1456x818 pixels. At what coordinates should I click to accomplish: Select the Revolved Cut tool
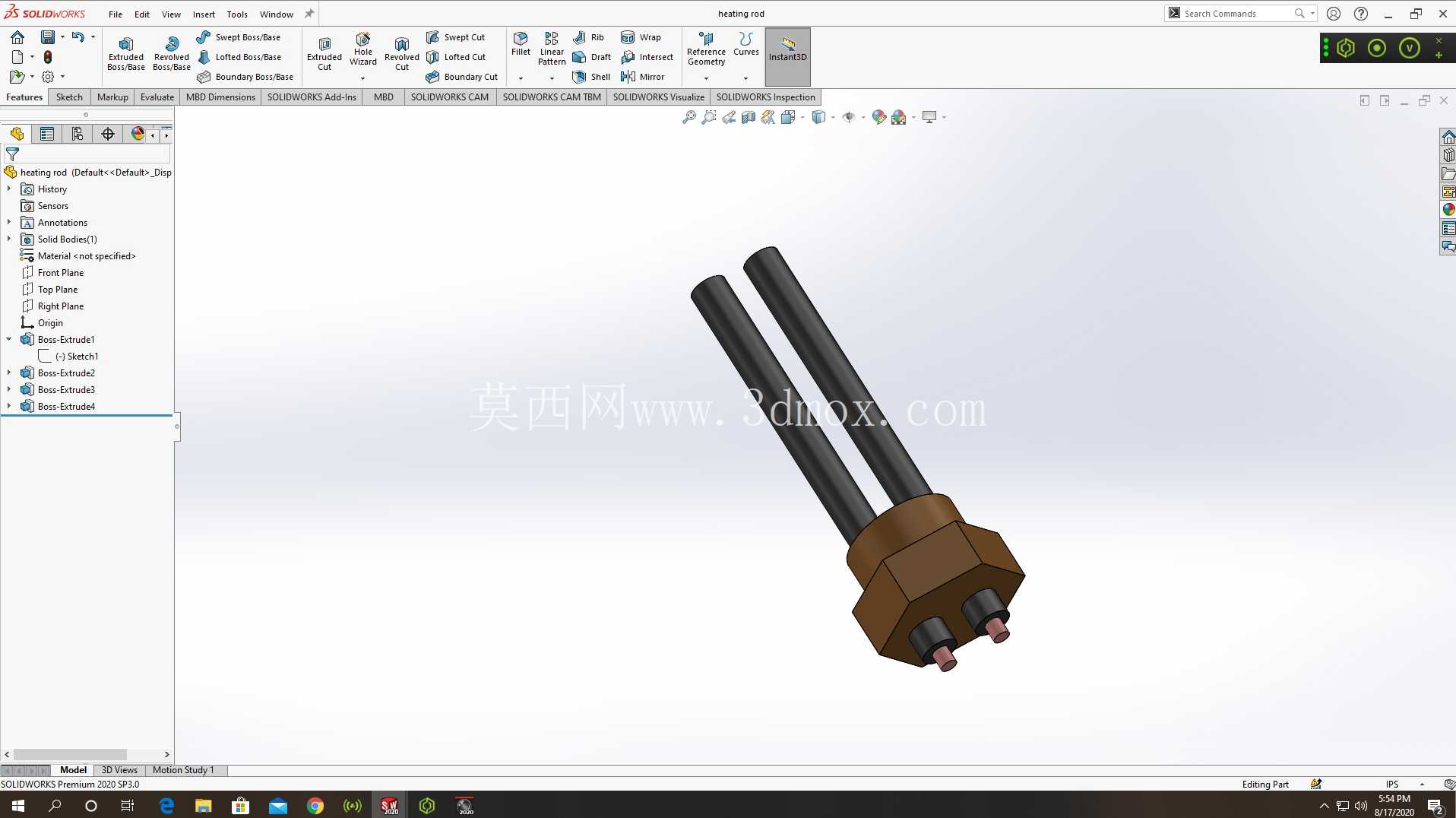(x=402, y=53)
